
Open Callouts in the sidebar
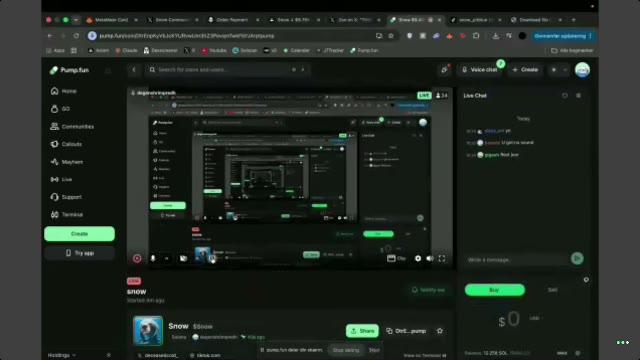(x=66, y=144)
